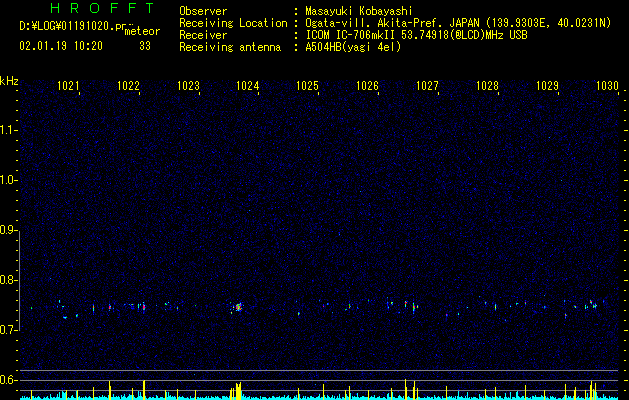Viewport: 629px width, 400px height.
Task: Click frequency axis label 0.6
Action: click(9, 380)
